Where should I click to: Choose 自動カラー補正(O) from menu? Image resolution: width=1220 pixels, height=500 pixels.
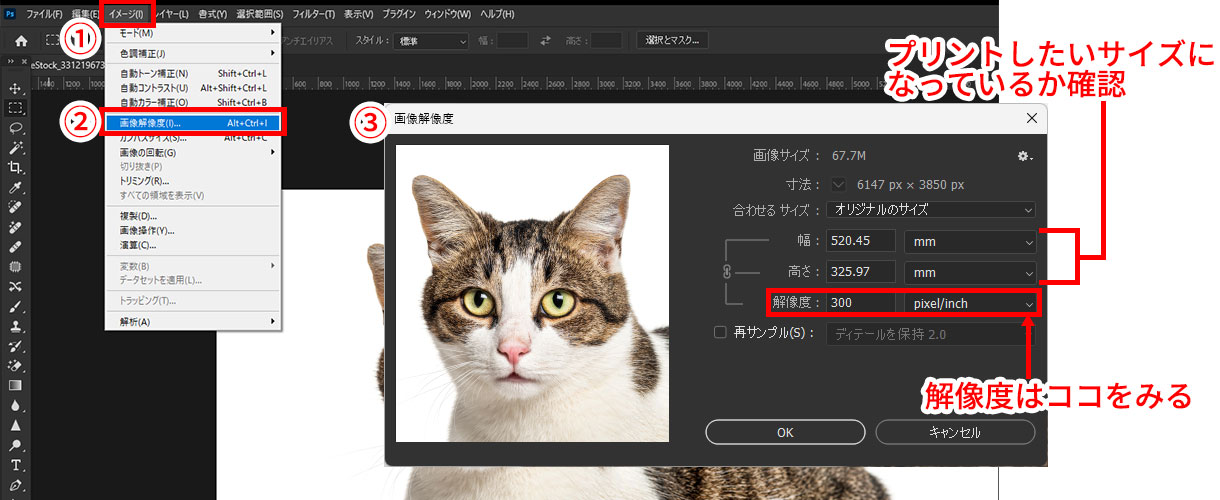click(x=194, y=102)
